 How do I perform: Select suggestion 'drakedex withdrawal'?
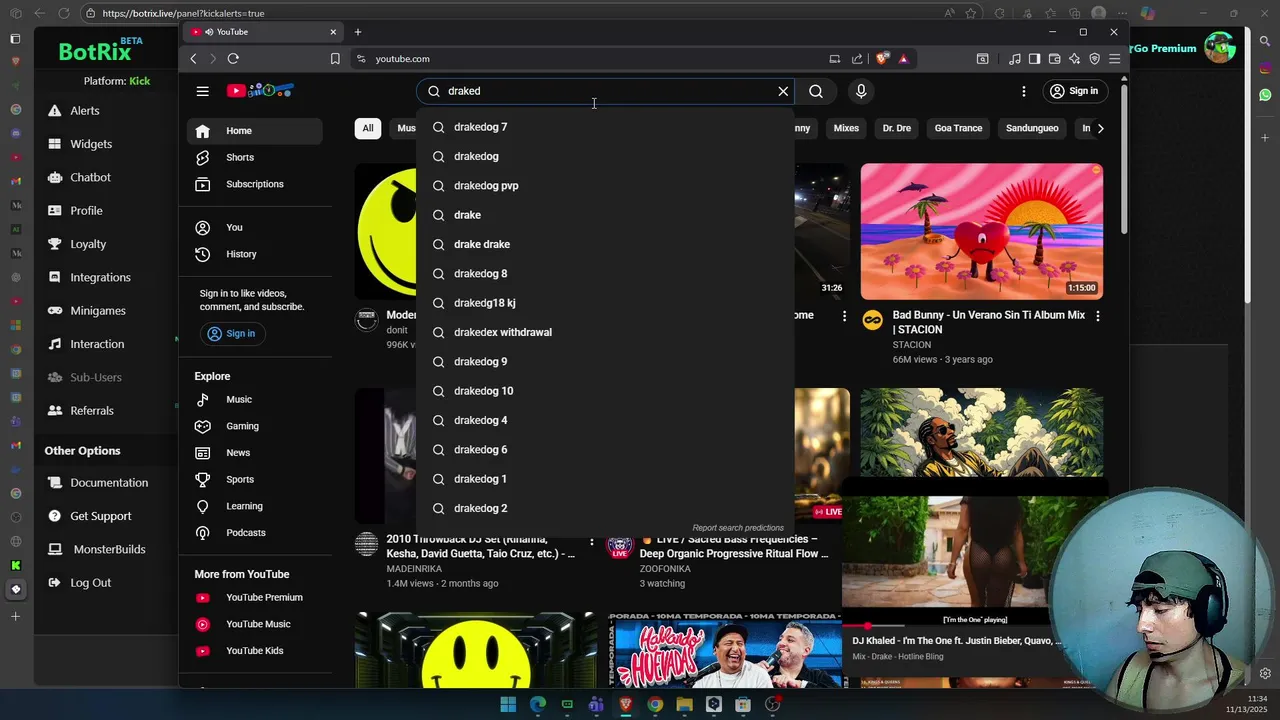(605, 332)
